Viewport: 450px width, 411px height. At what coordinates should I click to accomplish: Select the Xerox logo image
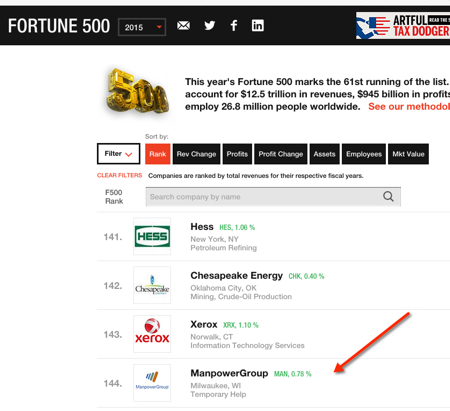152,334
